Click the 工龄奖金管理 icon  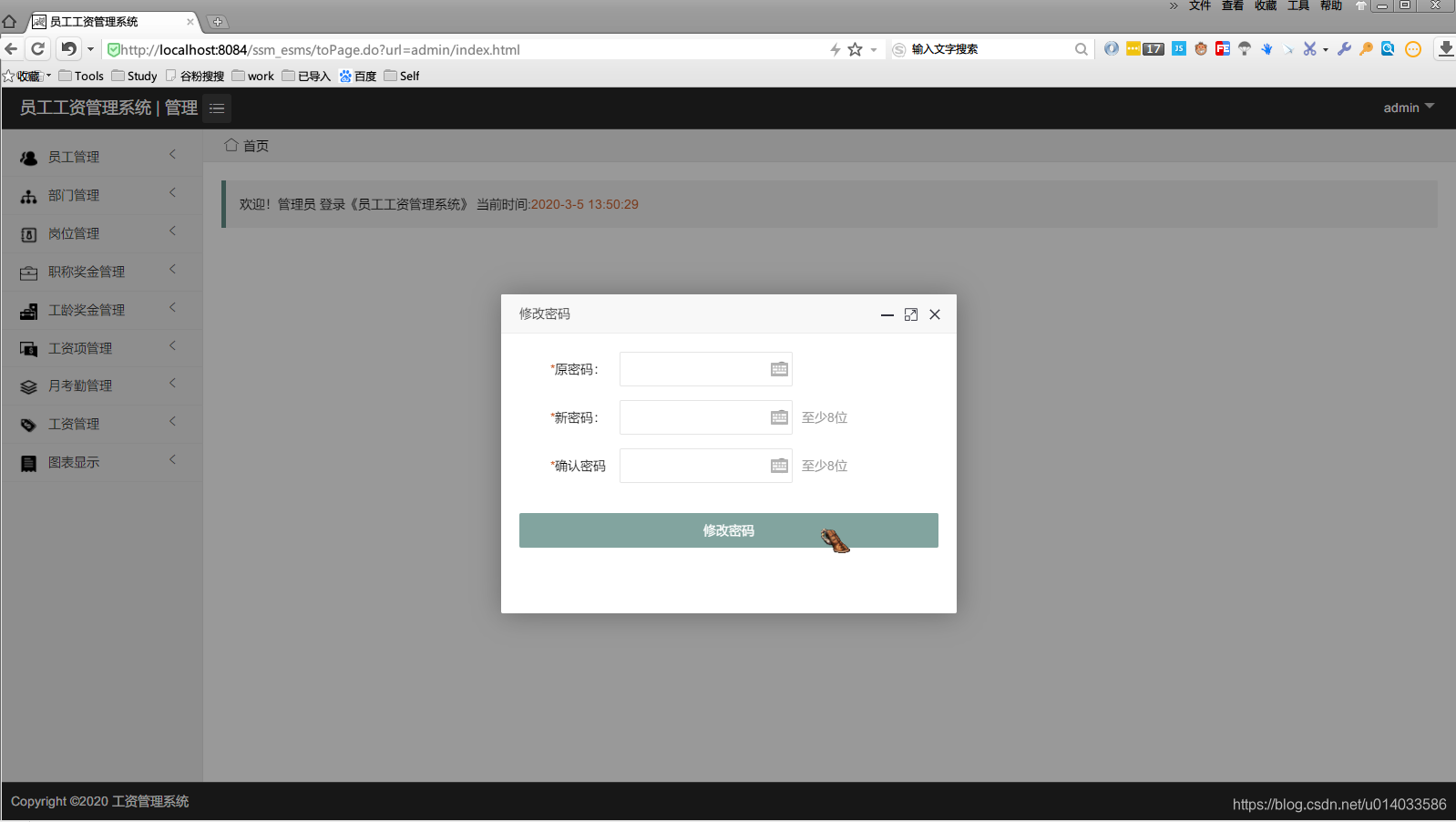(29, 311)
